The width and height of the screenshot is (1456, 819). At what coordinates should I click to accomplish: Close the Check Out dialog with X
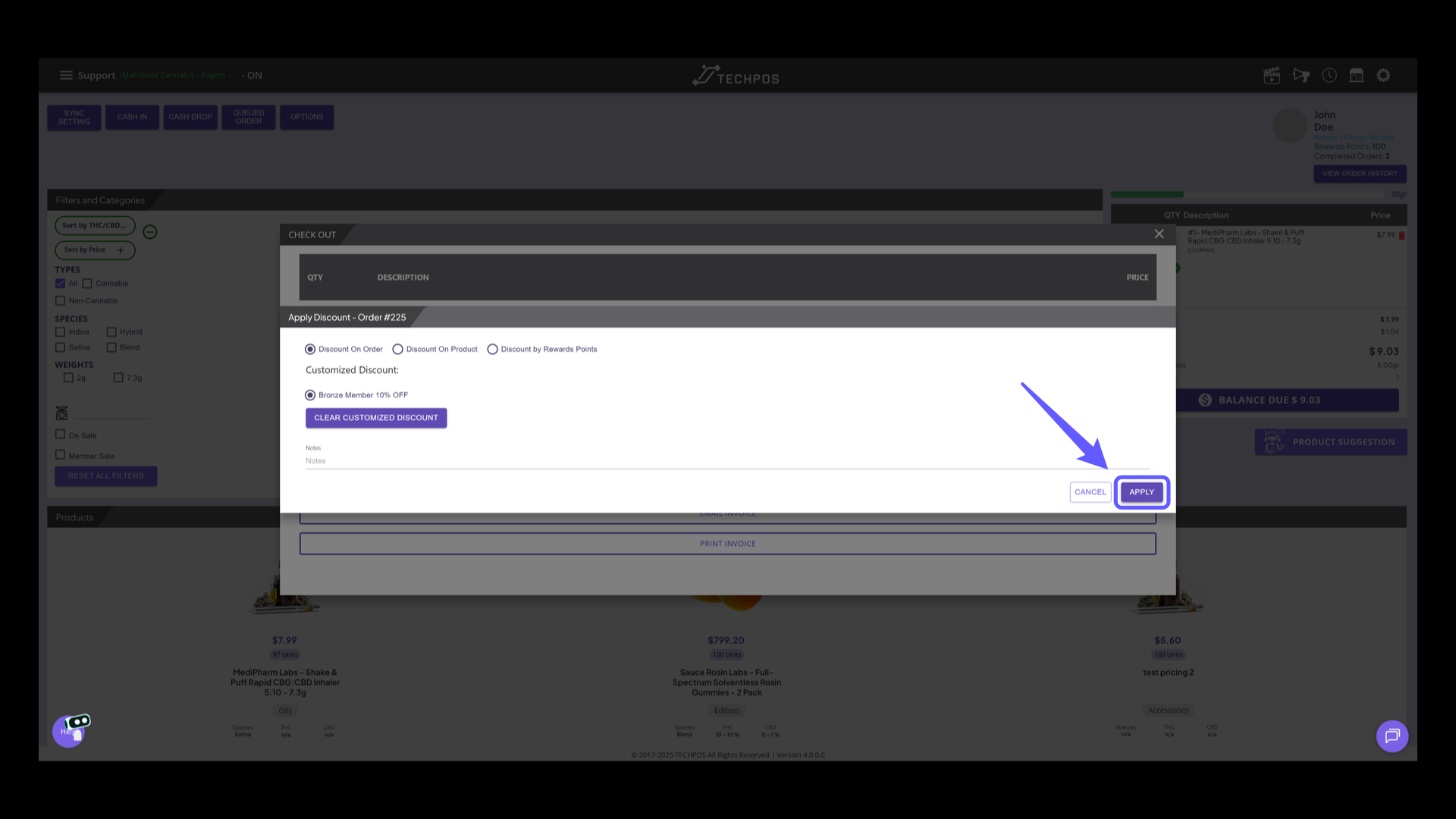pos(1159,234)
